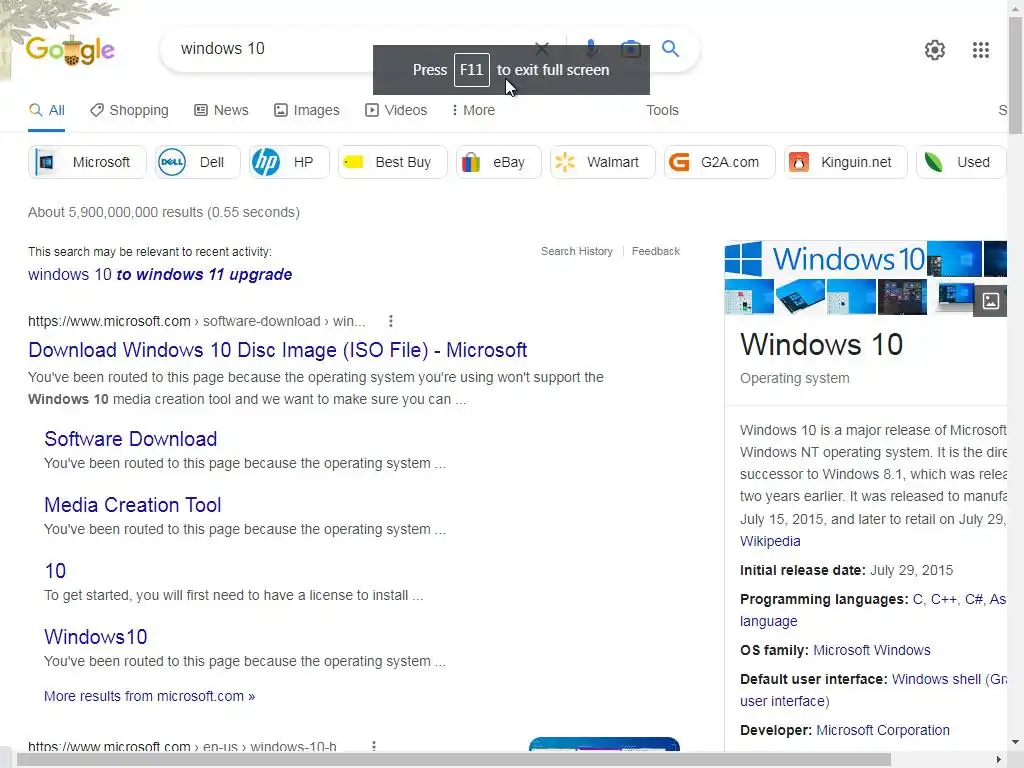1024x768 pixels.
Task: Open the Windows shell link
Action: point(936,679)
